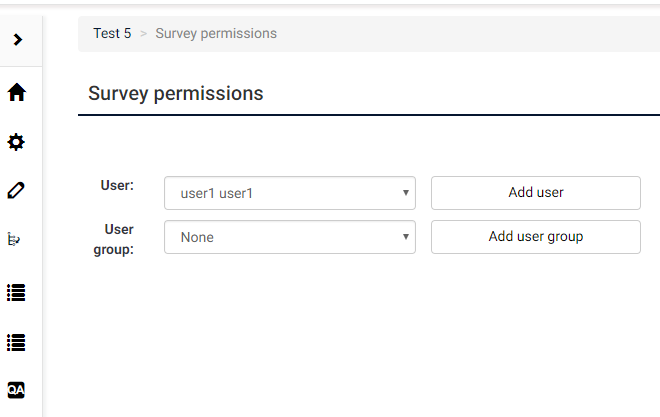Screen dimensions: 660x417
Task: Click the Add user group button
Action: (x=535, y=237)
